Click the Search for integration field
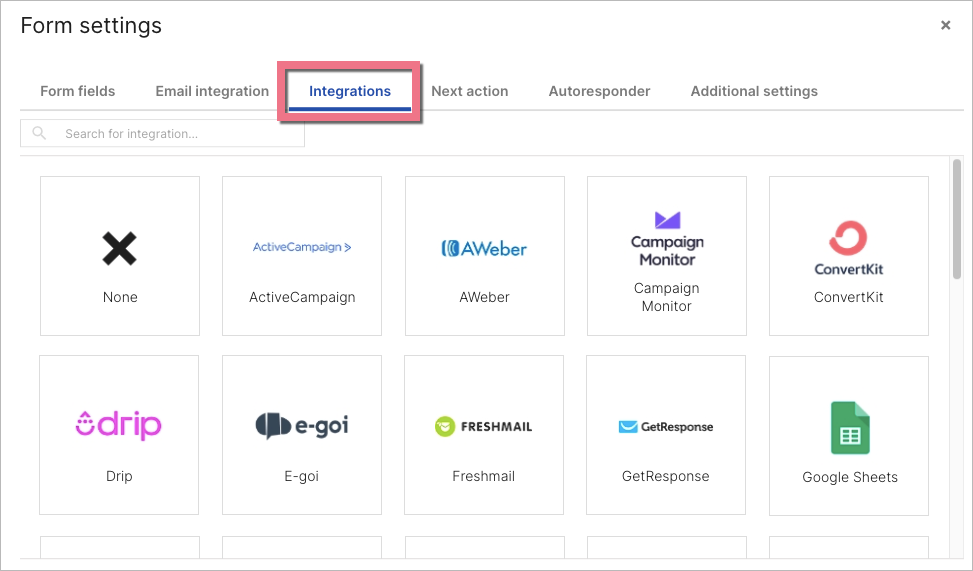The image size is (973, 571). pos(175,133)
